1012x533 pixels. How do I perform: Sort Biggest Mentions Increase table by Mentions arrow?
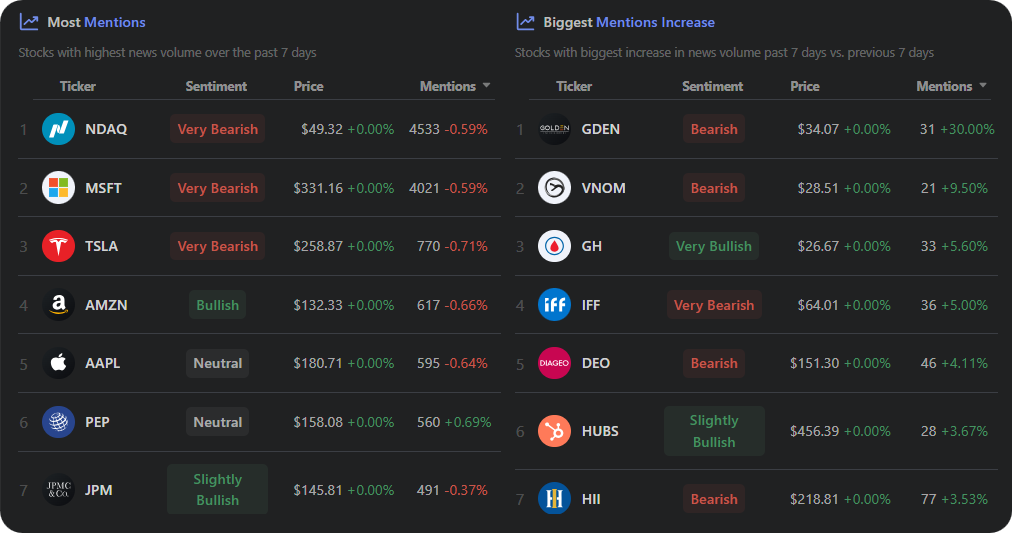point(983,85)
